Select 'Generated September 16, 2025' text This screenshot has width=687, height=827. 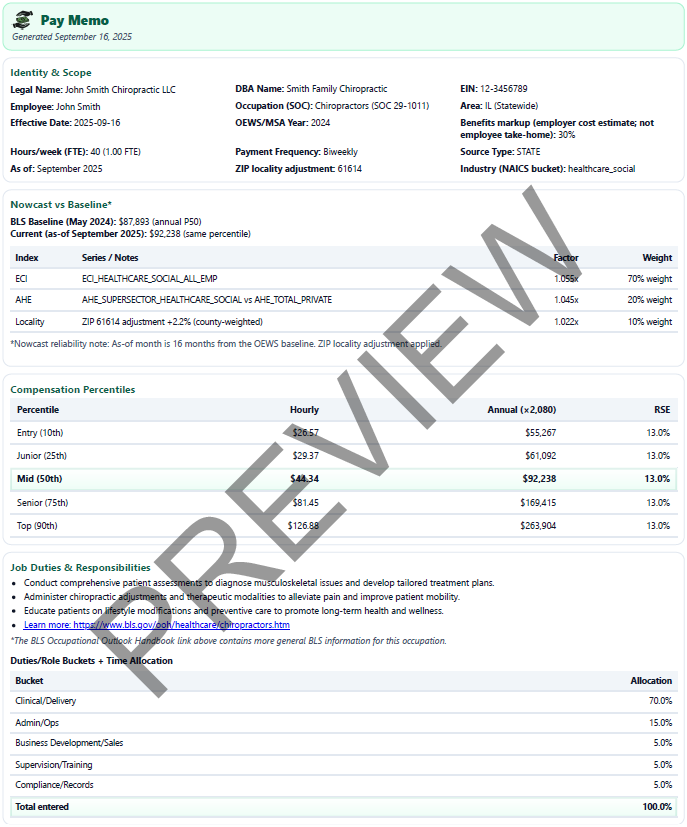[72, 37]
